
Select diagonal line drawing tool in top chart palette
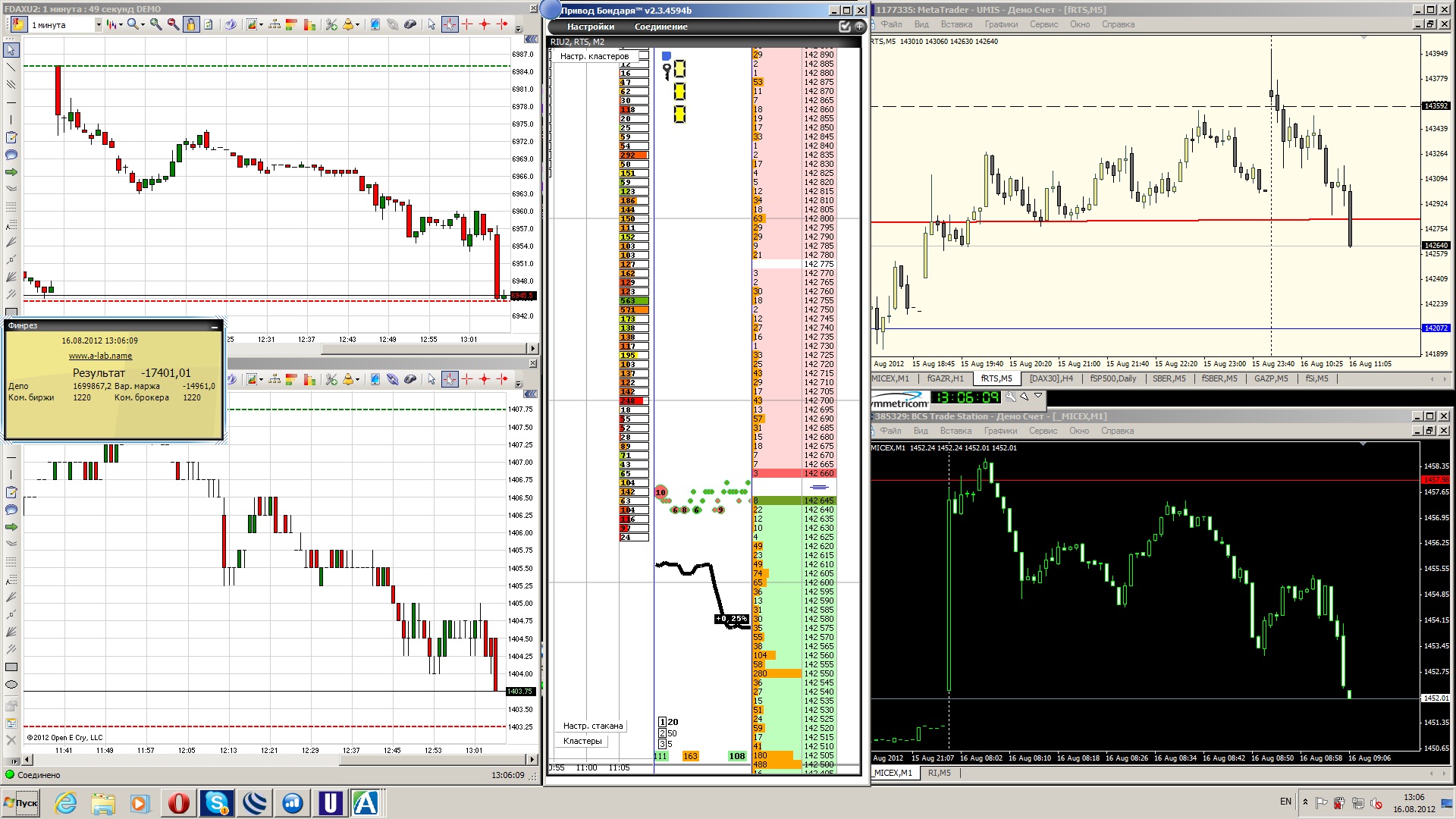(x=11, y=67)
